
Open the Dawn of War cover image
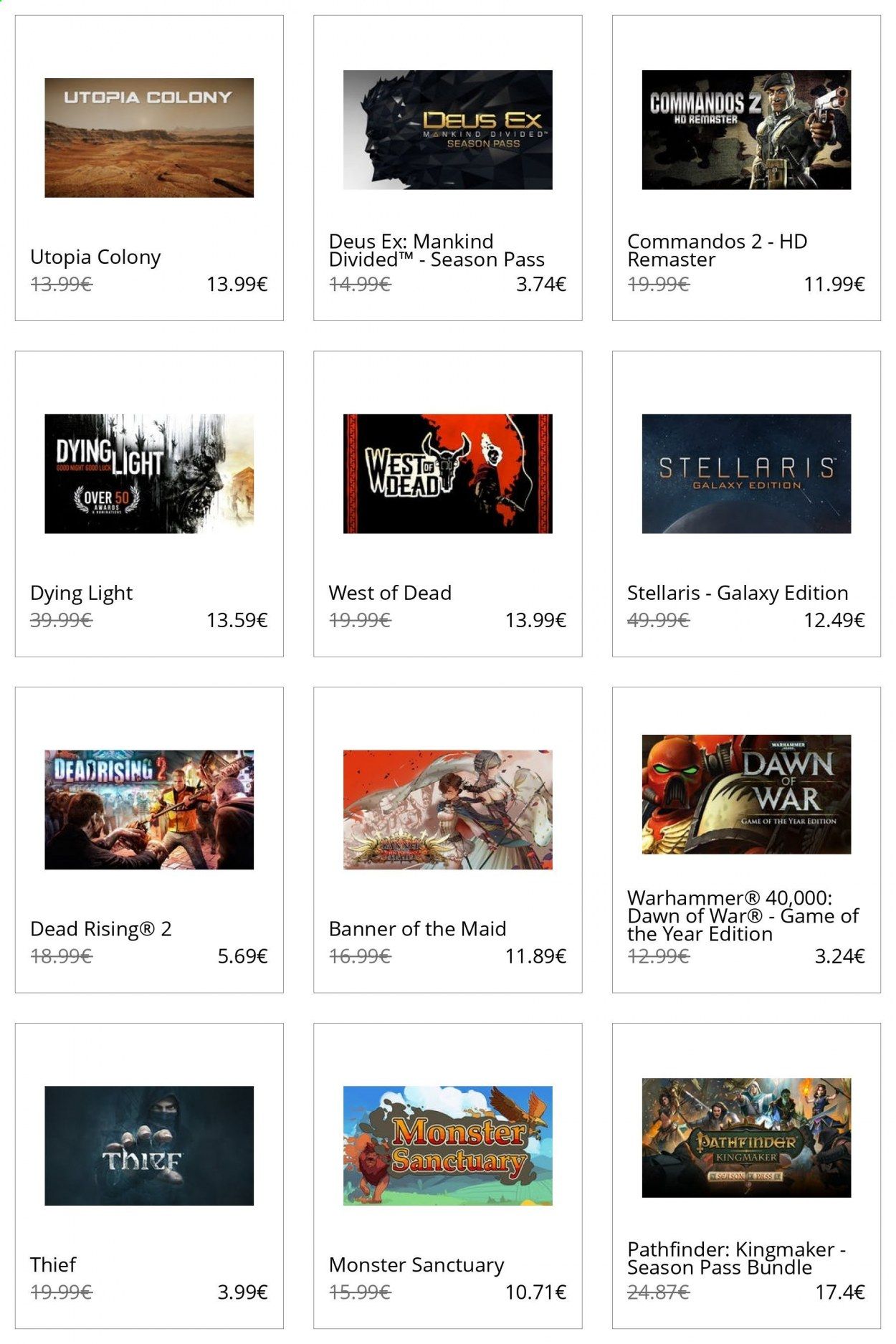746,794
